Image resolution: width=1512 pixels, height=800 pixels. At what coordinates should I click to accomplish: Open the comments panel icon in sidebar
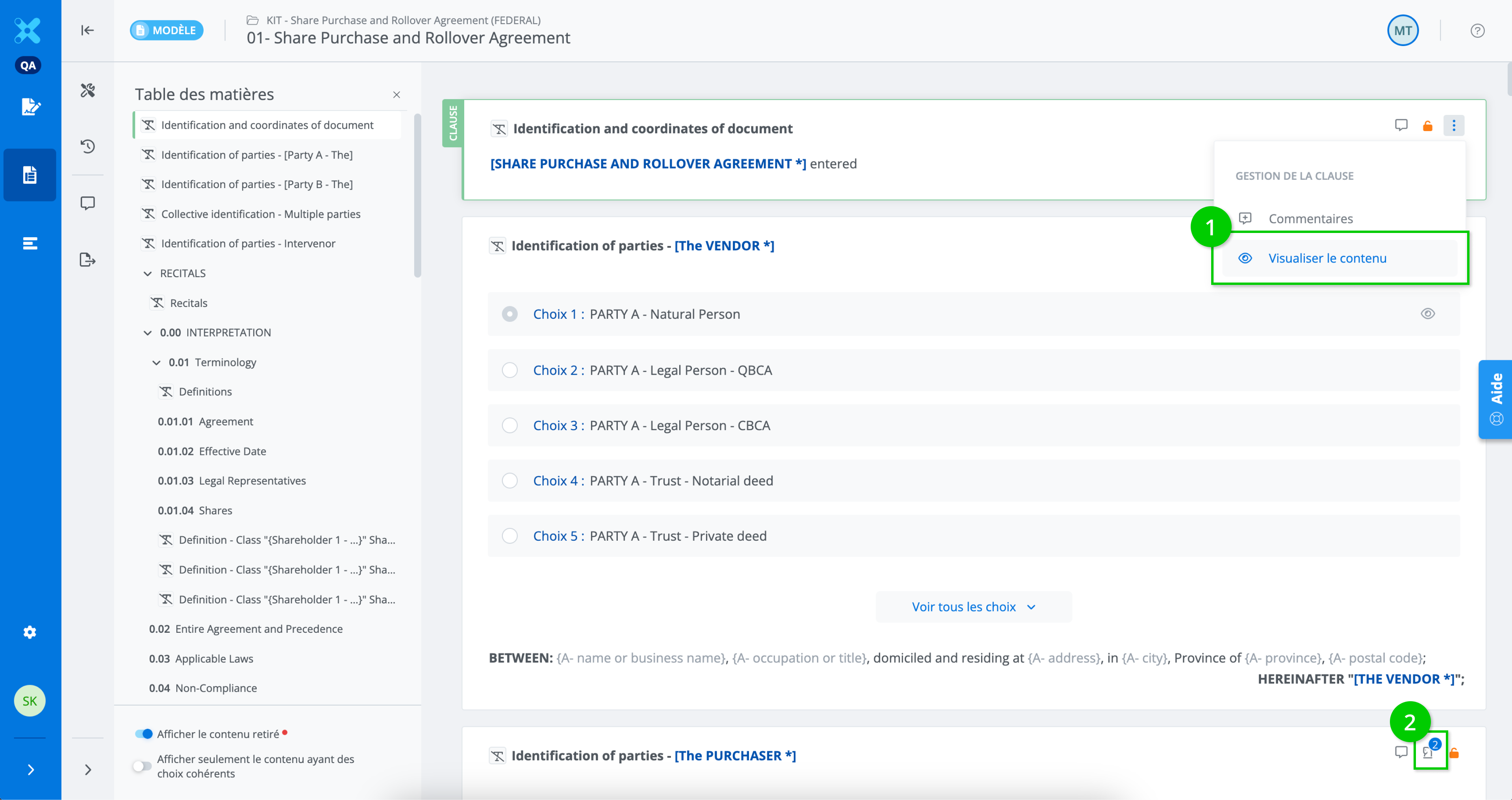87,203
